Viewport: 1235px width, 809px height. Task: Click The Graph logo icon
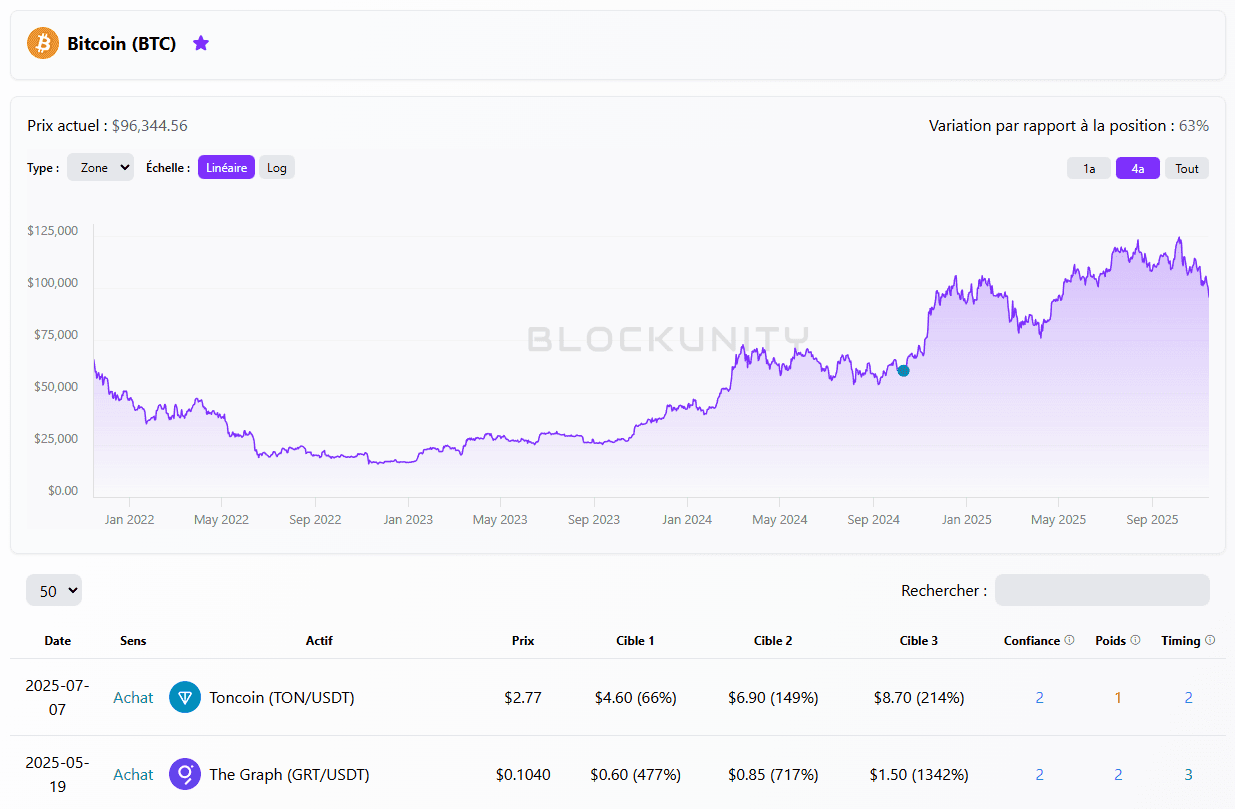pos(185,774)
